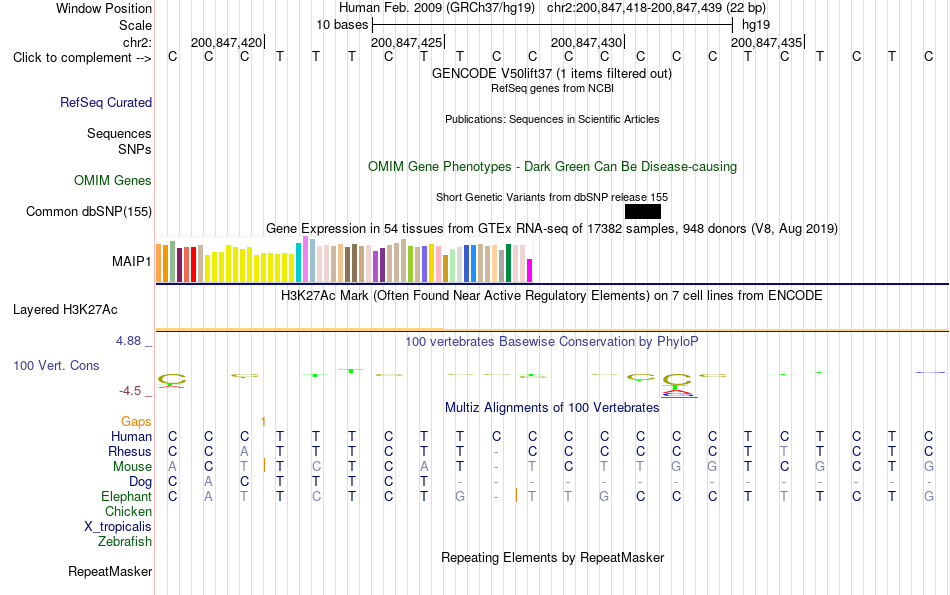Click the chr2:200,847,418-200,847,439 (22 bp) text
950x595 pixels.
pyautogui.click(x=656, y=8)
